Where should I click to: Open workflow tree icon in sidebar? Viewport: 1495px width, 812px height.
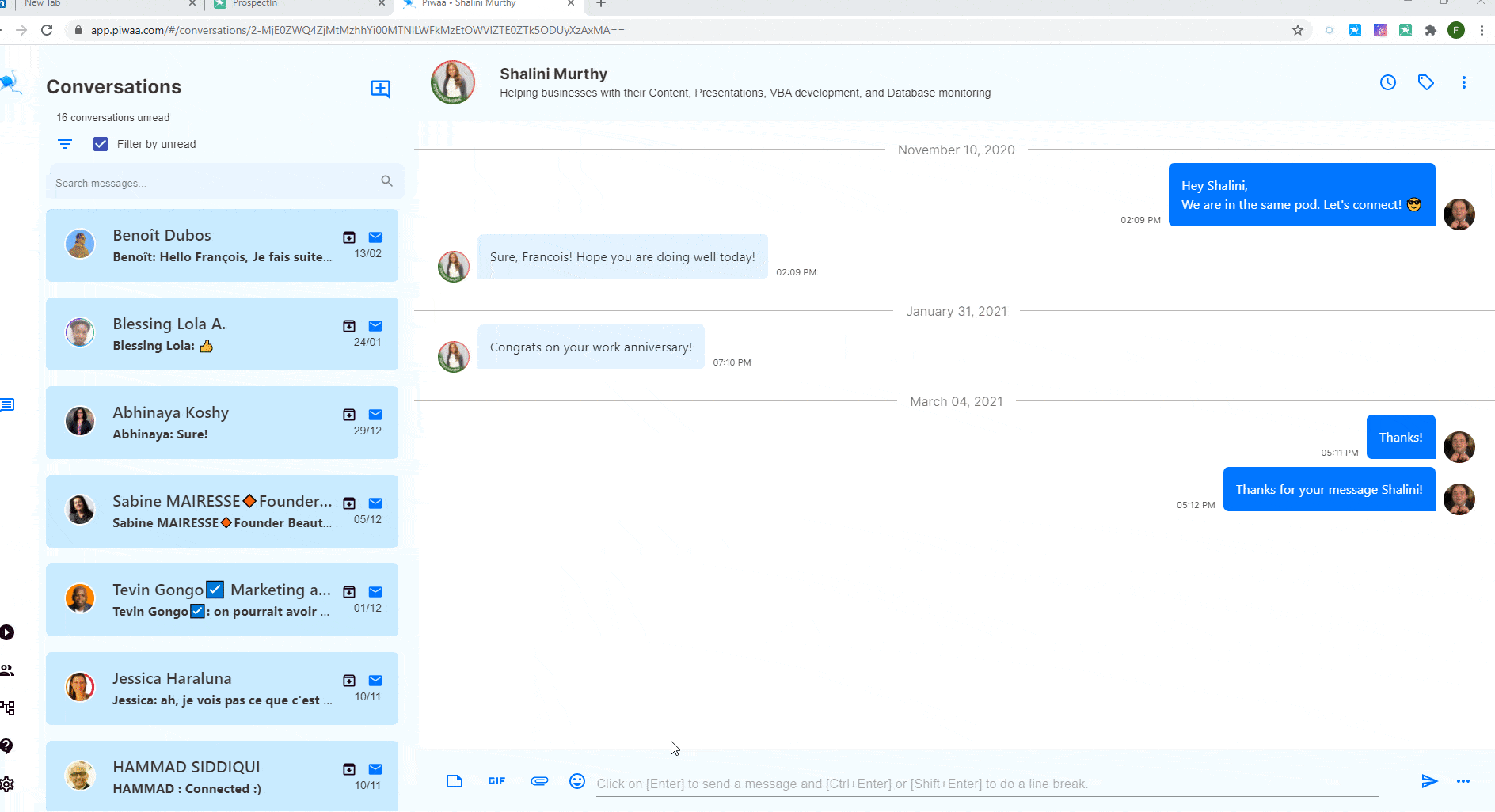pos(8,708)
